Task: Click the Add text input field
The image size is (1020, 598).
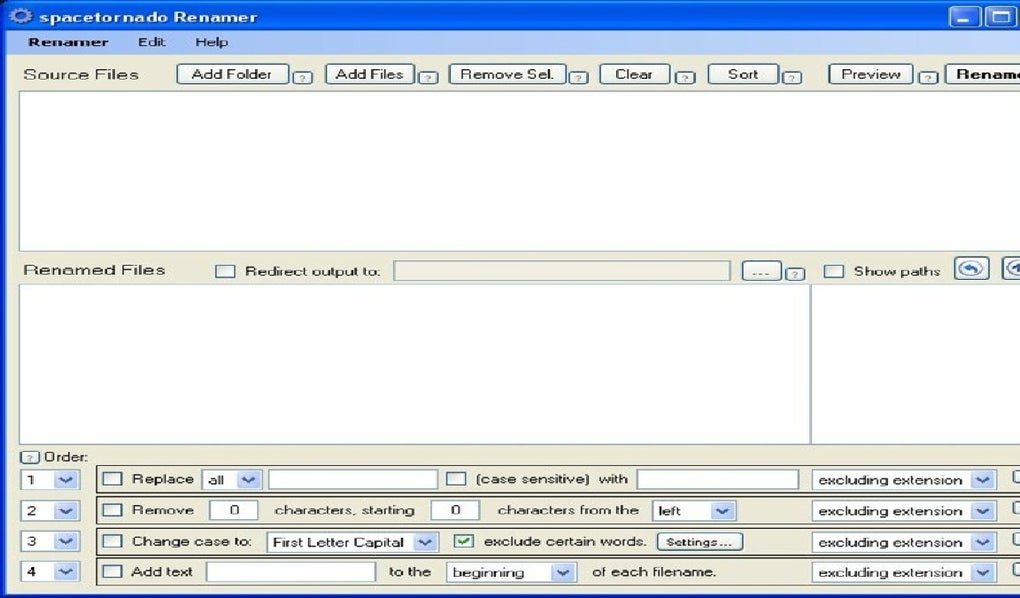Action: pos(291,572)
